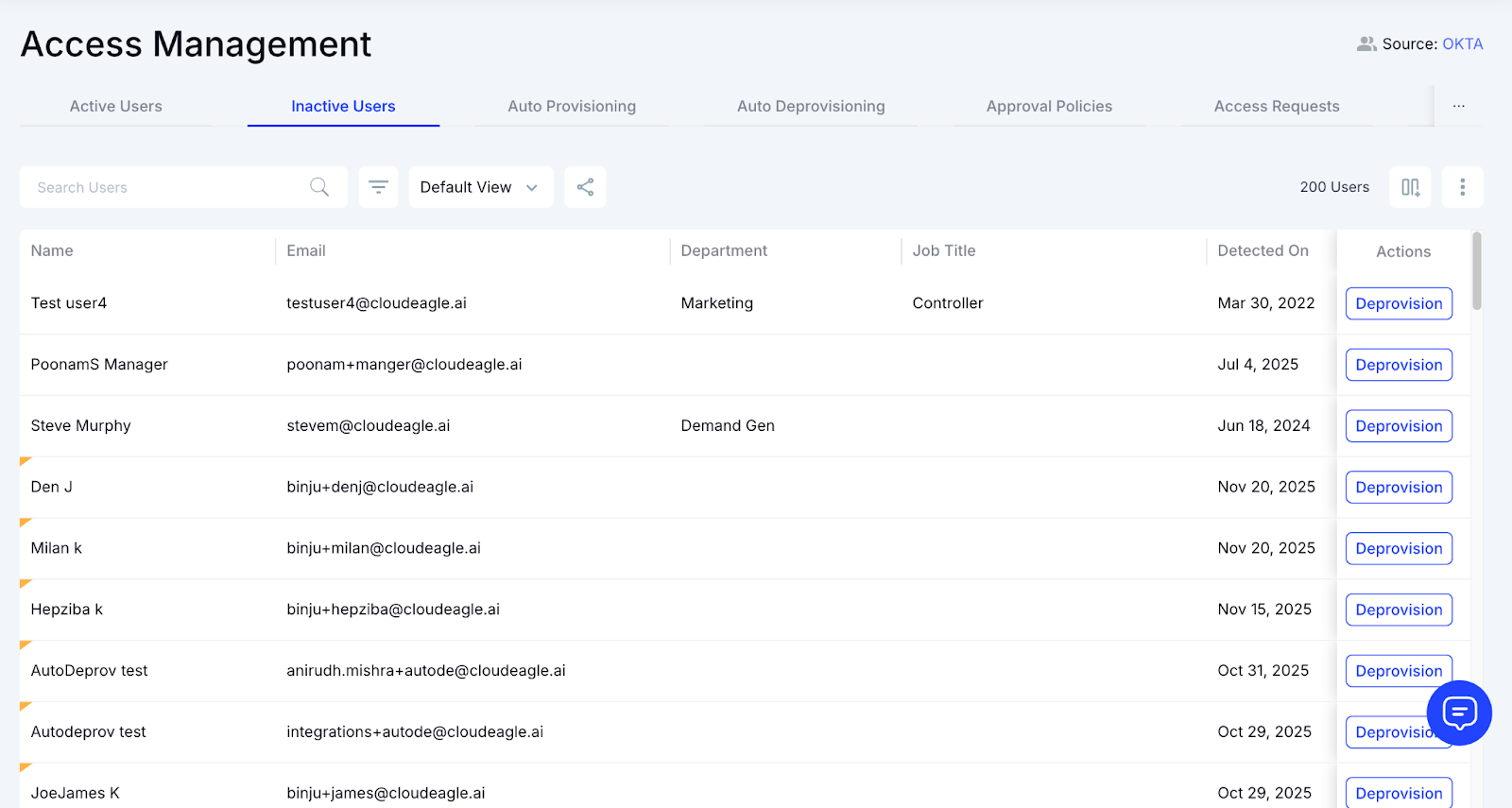Open the Auto Deprovisioning tab
The width and height of the screenshot is (1512, 808).
(811, 106)
